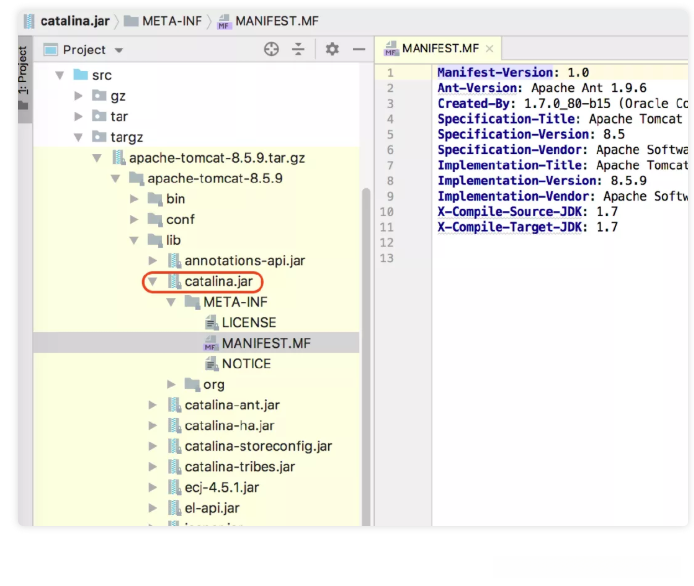Expand the tar folder node
This screenshot has height=586, width=694.
point(78,116)
